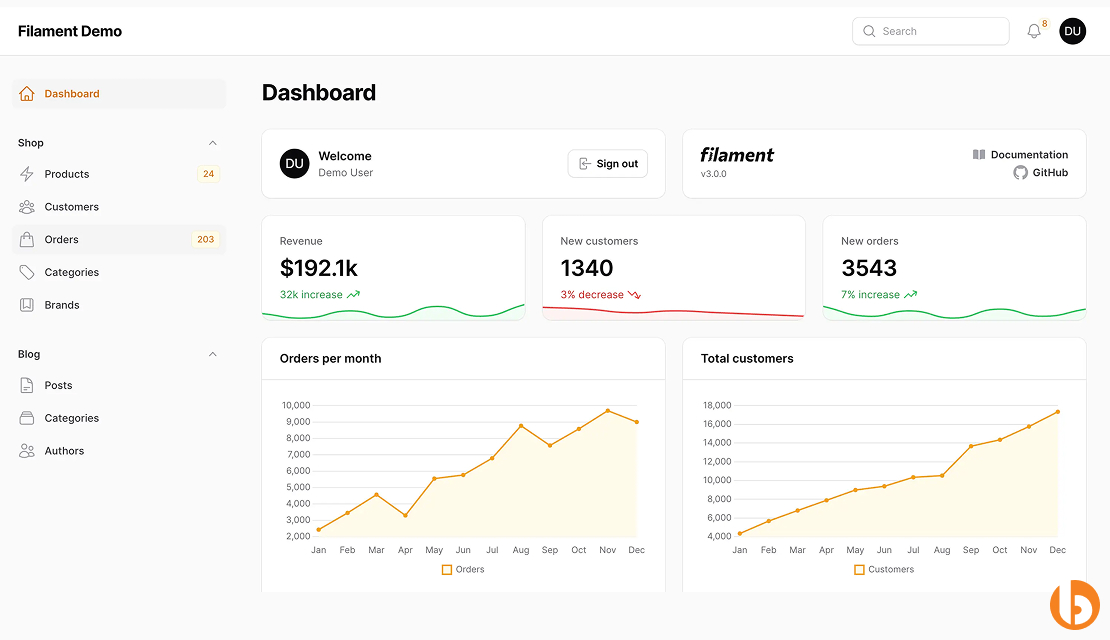Click the Orders shopping bag icon
The height and width of the screenshot is (640, 1110).
point(27,239)
